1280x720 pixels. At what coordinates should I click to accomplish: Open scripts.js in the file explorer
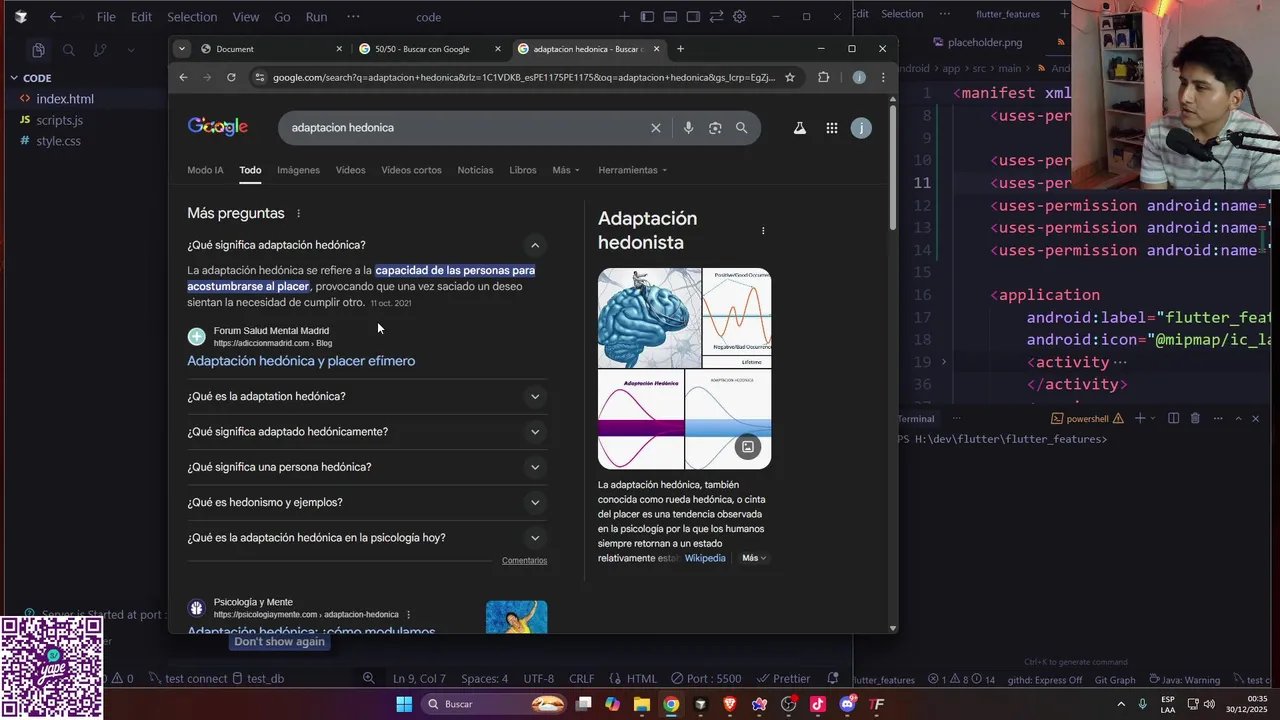[x=59, y=120]
